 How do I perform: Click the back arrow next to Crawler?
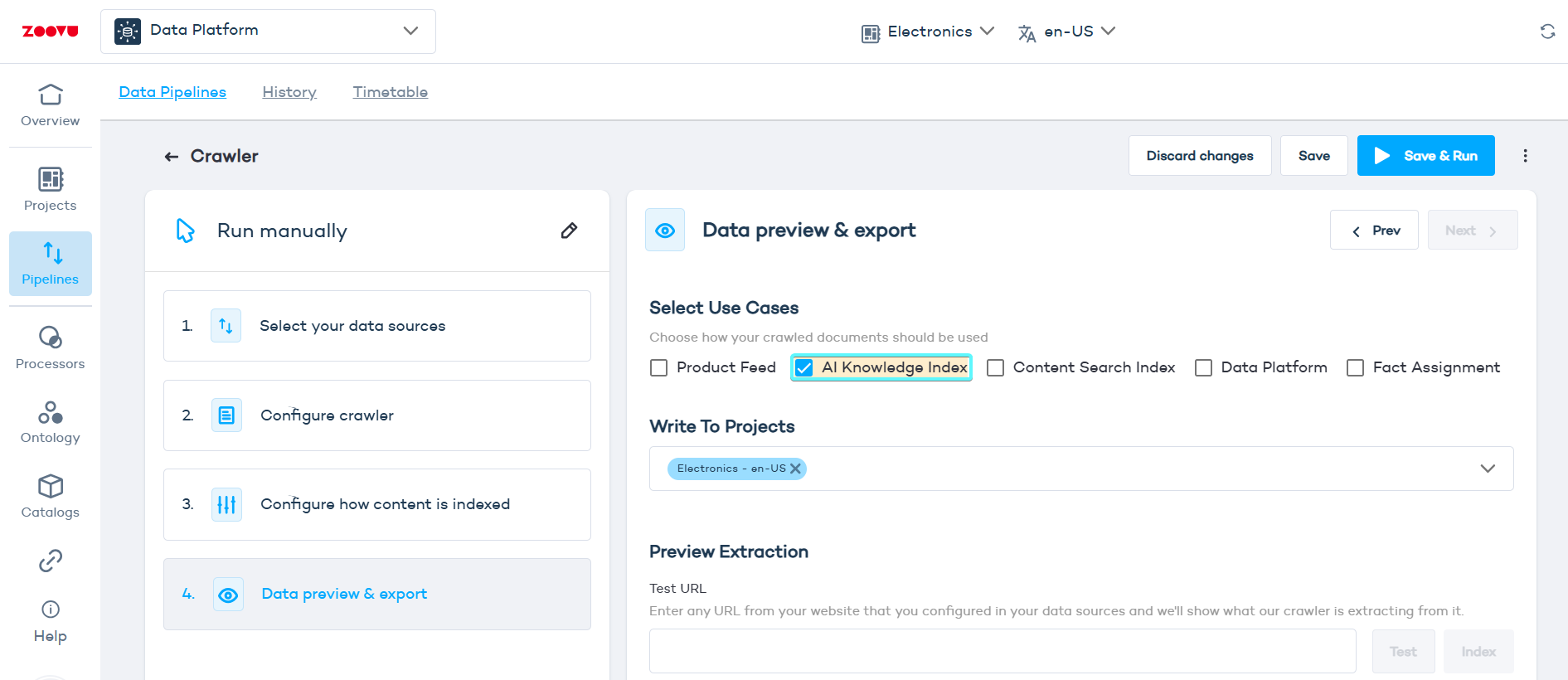click(x=172, y=157)
